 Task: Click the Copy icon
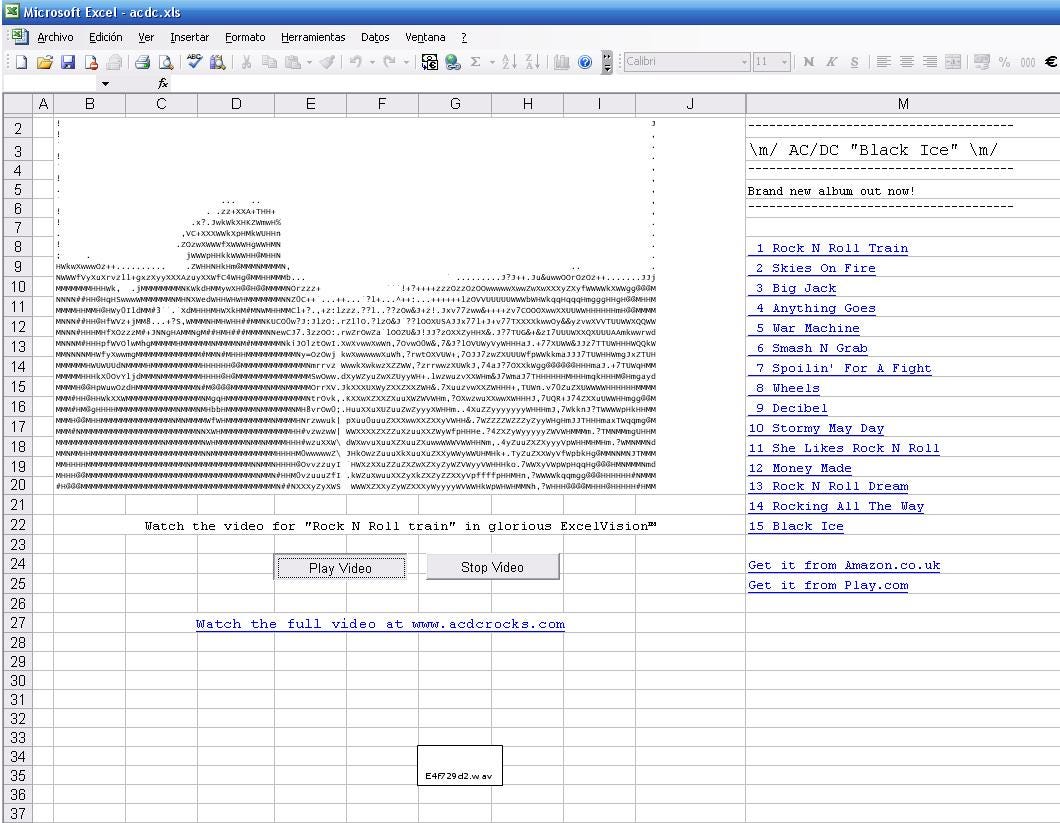coord(269,62)
